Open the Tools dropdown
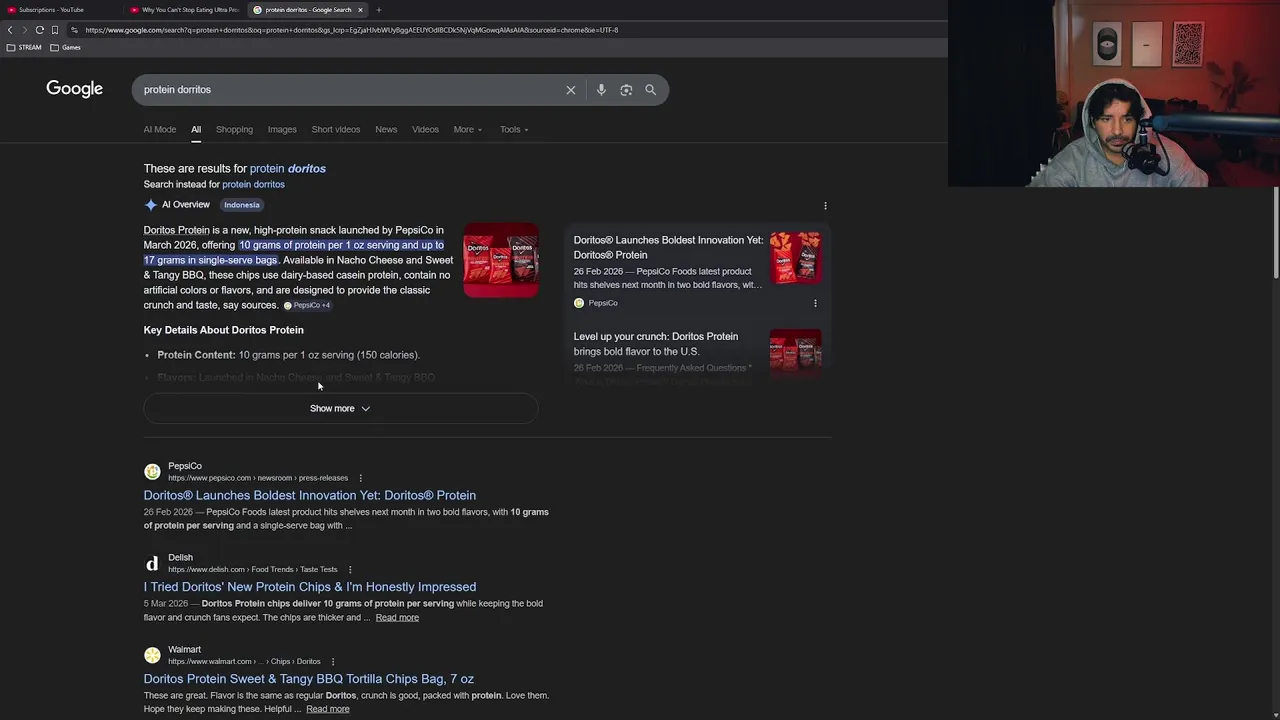This screenshot has width=1280, height=720. click(514, 129)
